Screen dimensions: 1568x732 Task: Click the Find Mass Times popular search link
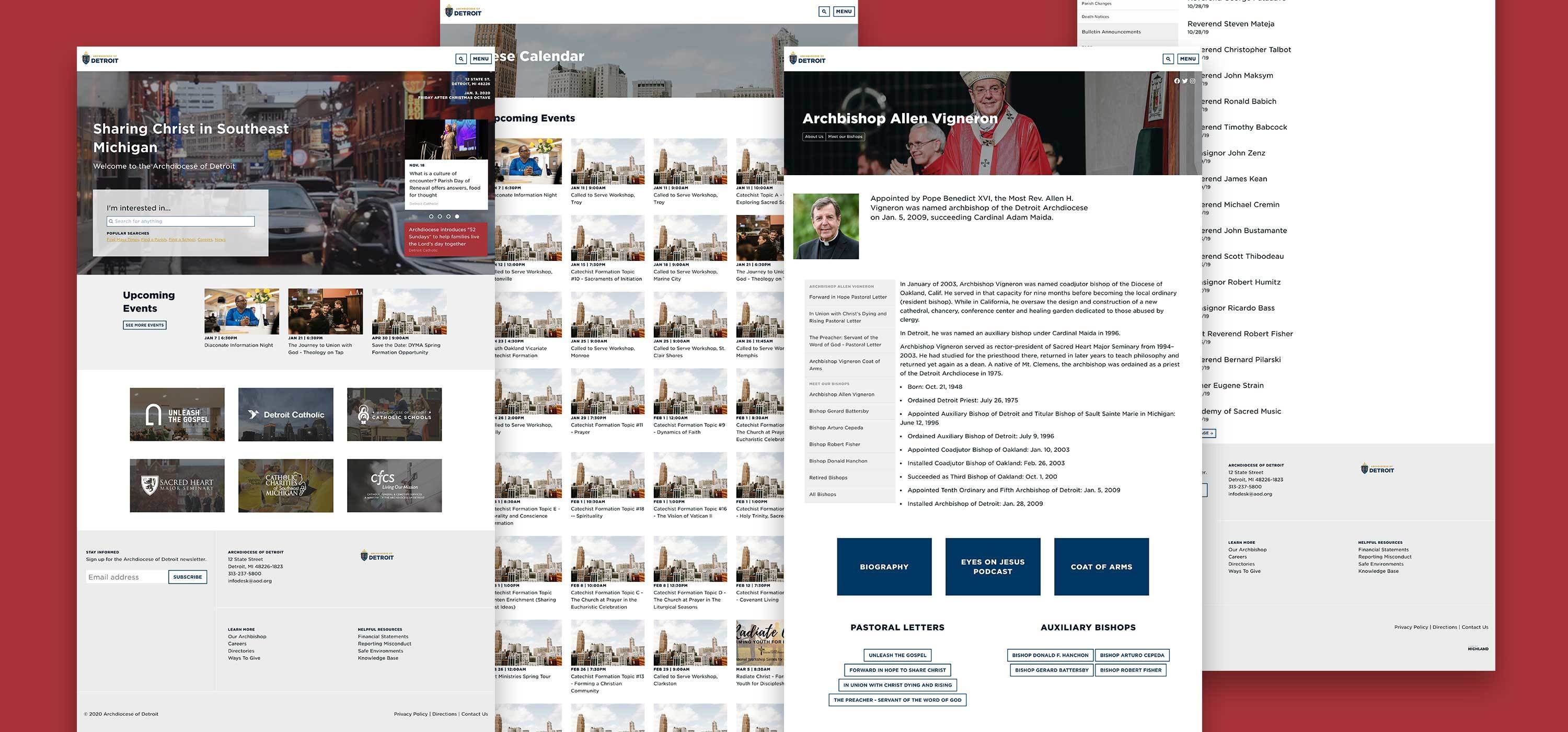click(123, 240)
